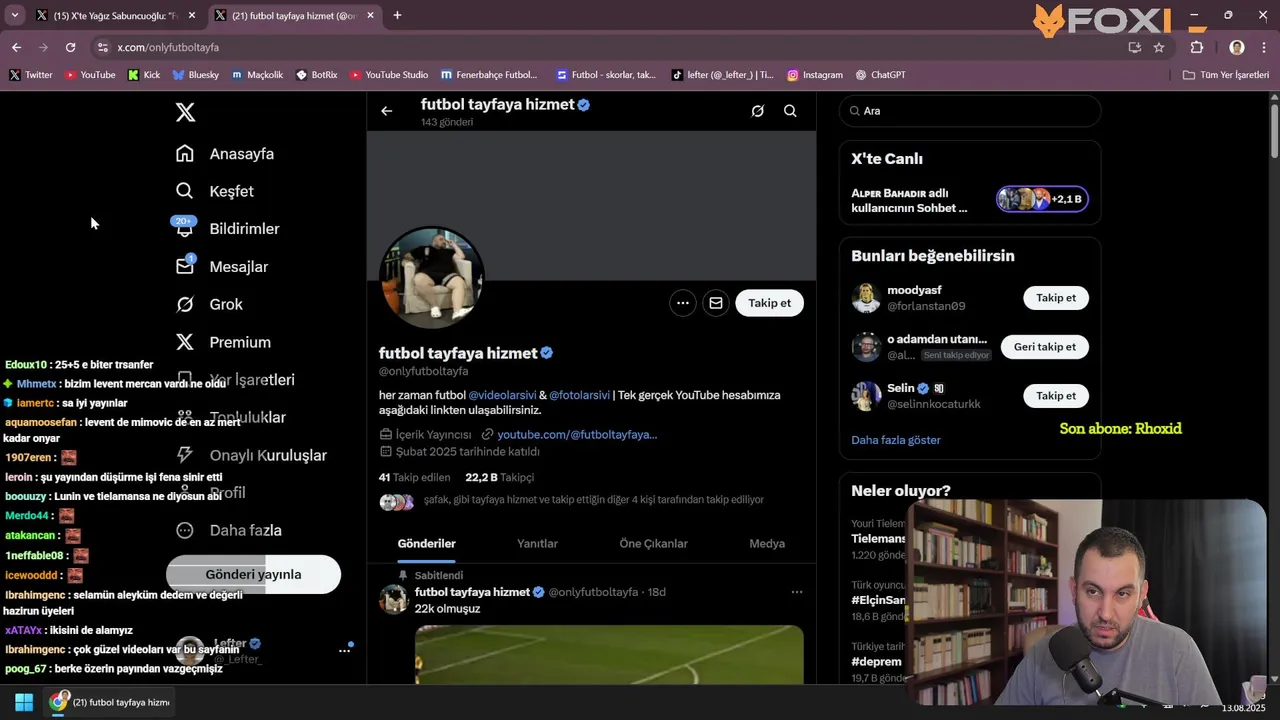This screenshot has width=1280, height=720.
Task: Open the YouTube bookmark
Action: point(90,75)
